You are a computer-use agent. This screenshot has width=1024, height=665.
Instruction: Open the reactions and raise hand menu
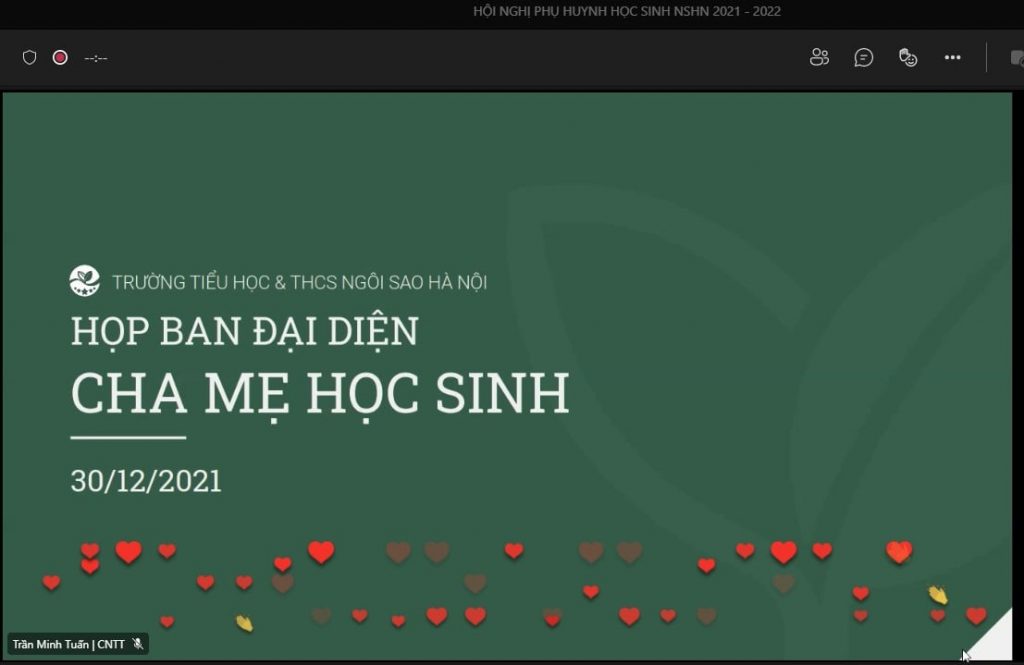[x=908, y=57]
